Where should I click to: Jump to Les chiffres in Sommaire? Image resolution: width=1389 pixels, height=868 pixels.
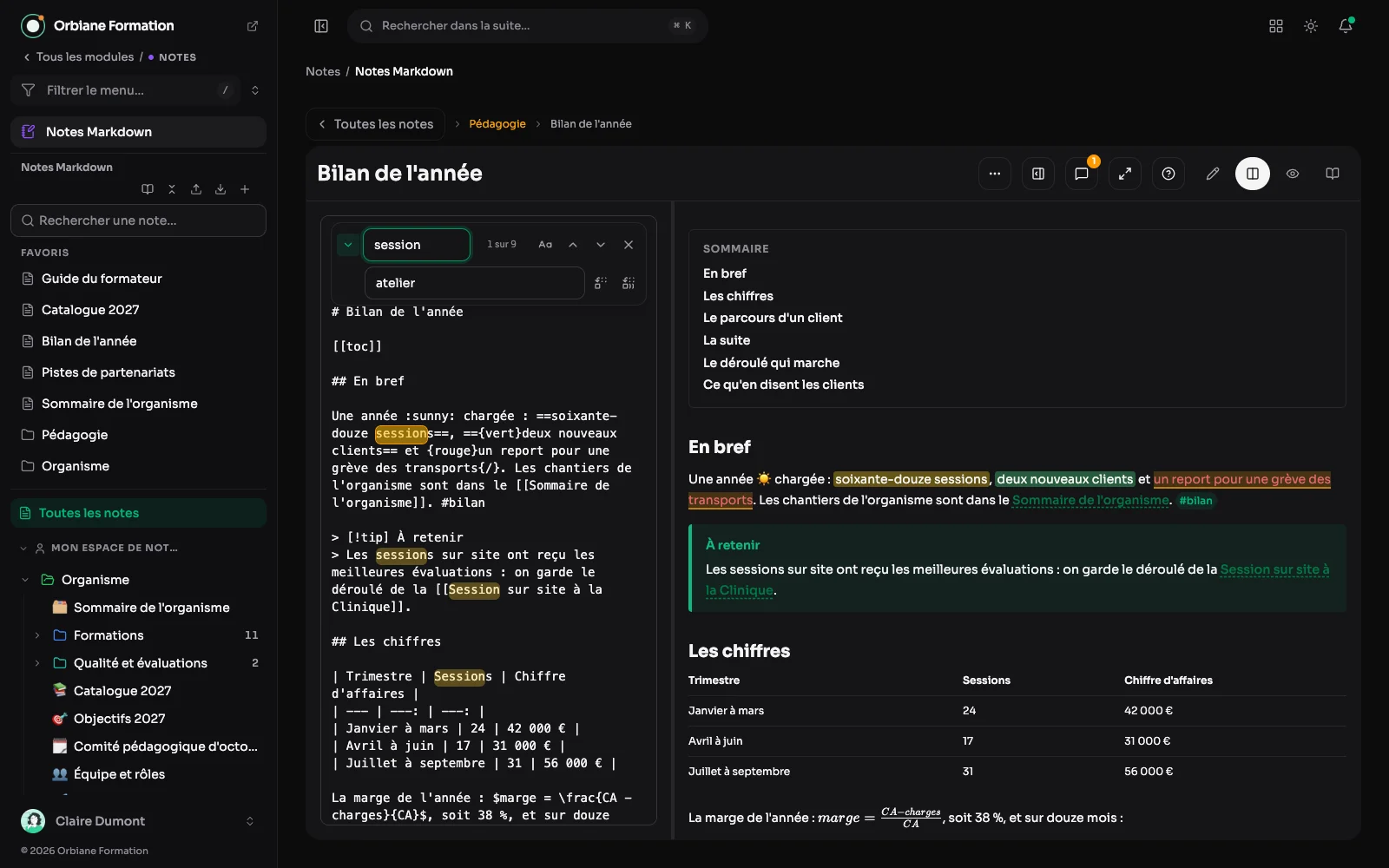pos(738,296)
